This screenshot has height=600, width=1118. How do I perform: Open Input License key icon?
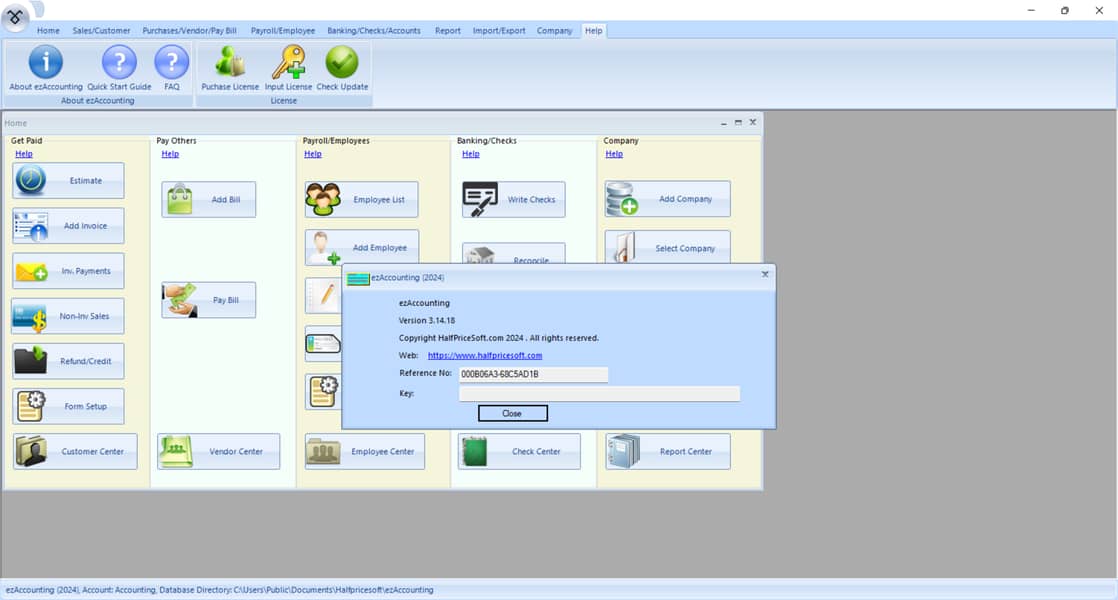[x=288, y=68]
